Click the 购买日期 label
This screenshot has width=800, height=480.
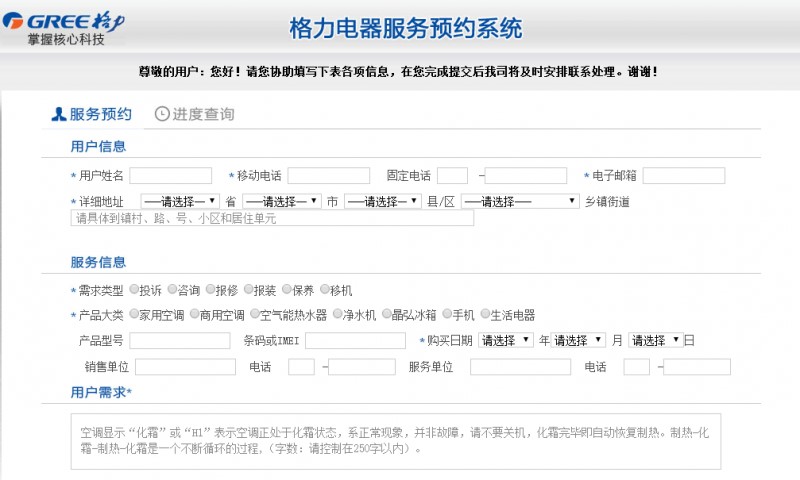(450, 340)
